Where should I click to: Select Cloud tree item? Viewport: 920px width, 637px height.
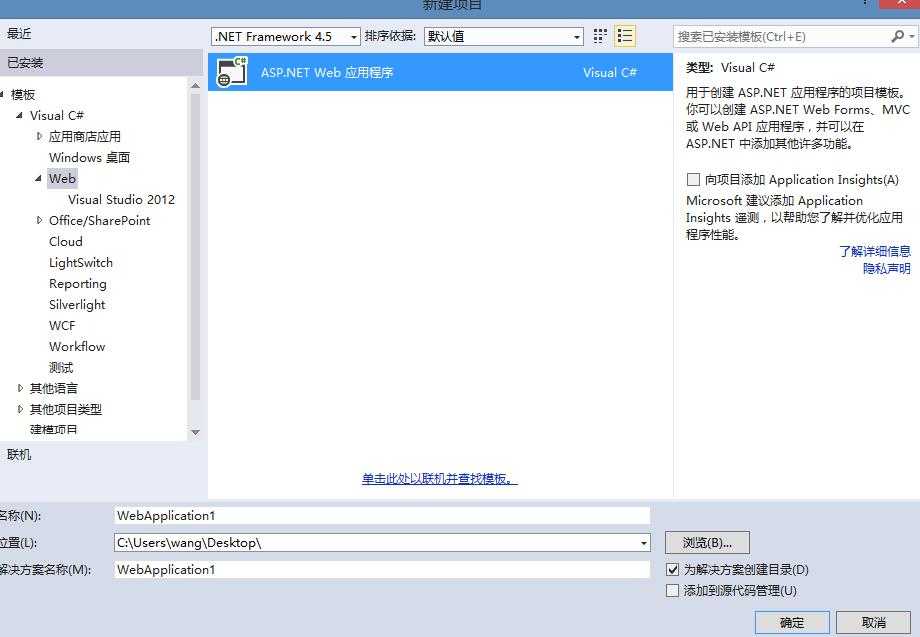(66, 242)
